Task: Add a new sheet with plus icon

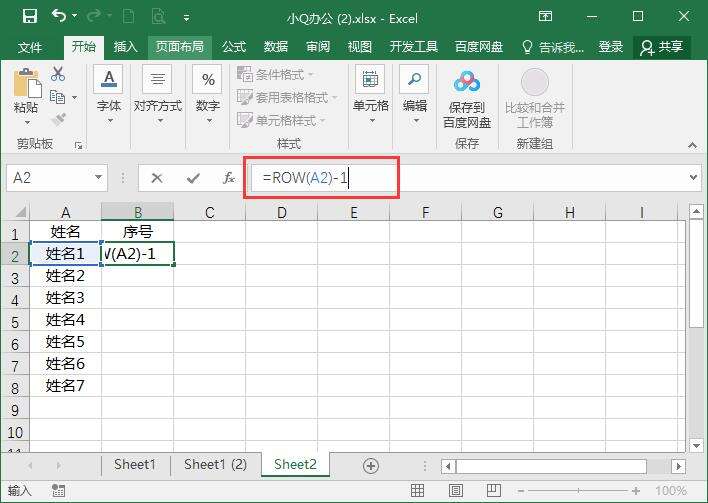Action: tap(371, 466)
